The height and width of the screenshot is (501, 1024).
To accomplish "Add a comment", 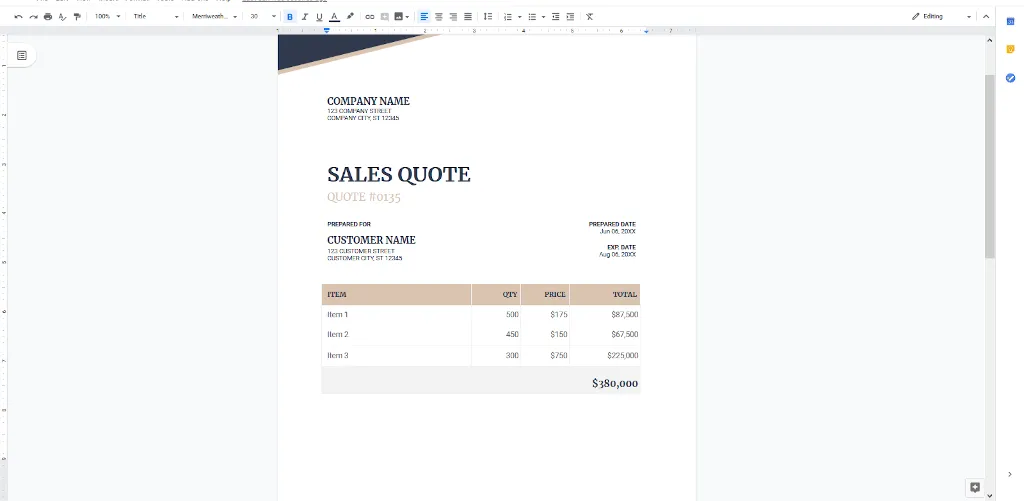I will coord(385,16).
